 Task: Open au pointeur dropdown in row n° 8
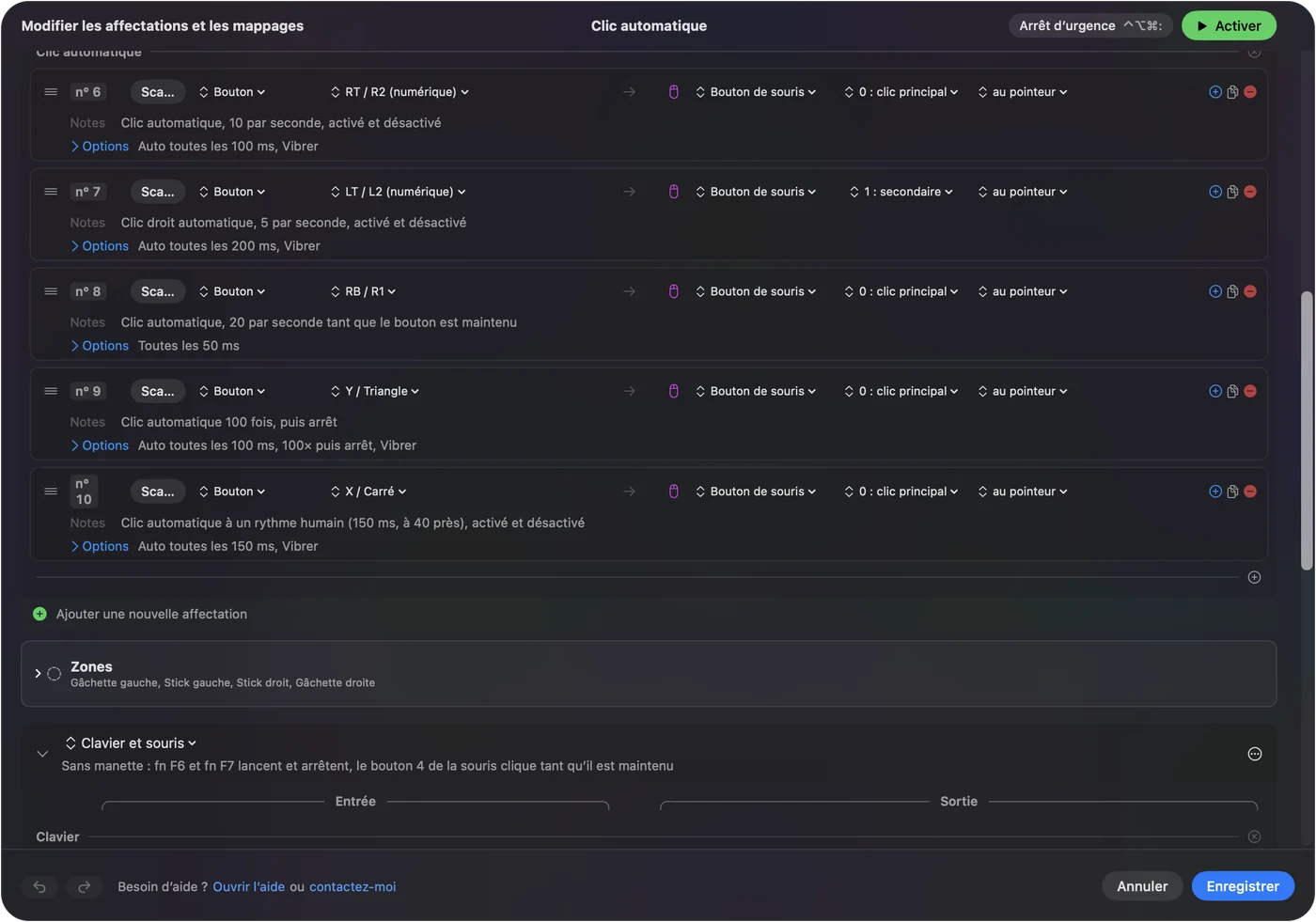[1023, 291]
